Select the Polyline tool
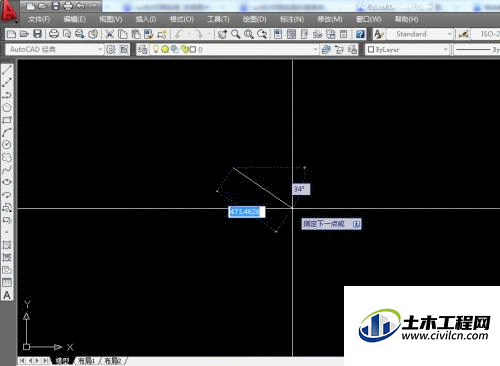Image resolution: width=500 pixels, height=366 pixels. click(7, 95)
